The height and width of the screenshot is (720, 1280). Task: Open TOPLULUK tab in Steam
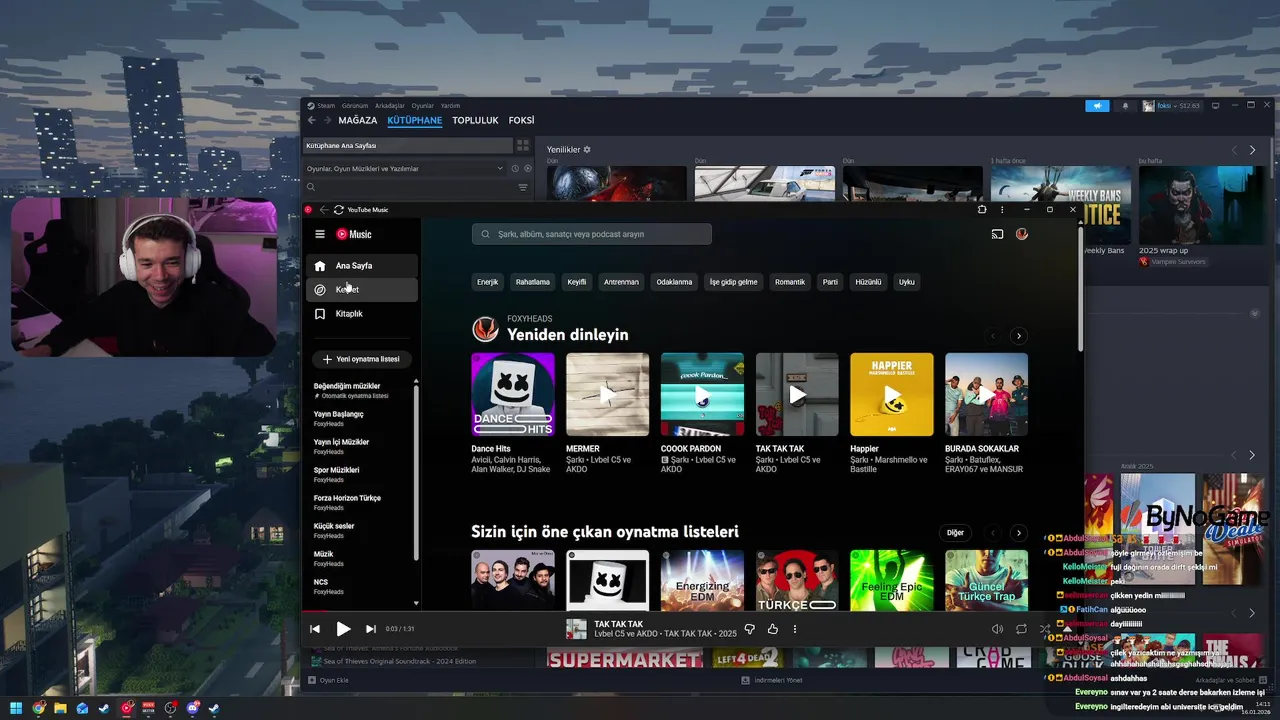pyautogui.click(x=475, y=120)
